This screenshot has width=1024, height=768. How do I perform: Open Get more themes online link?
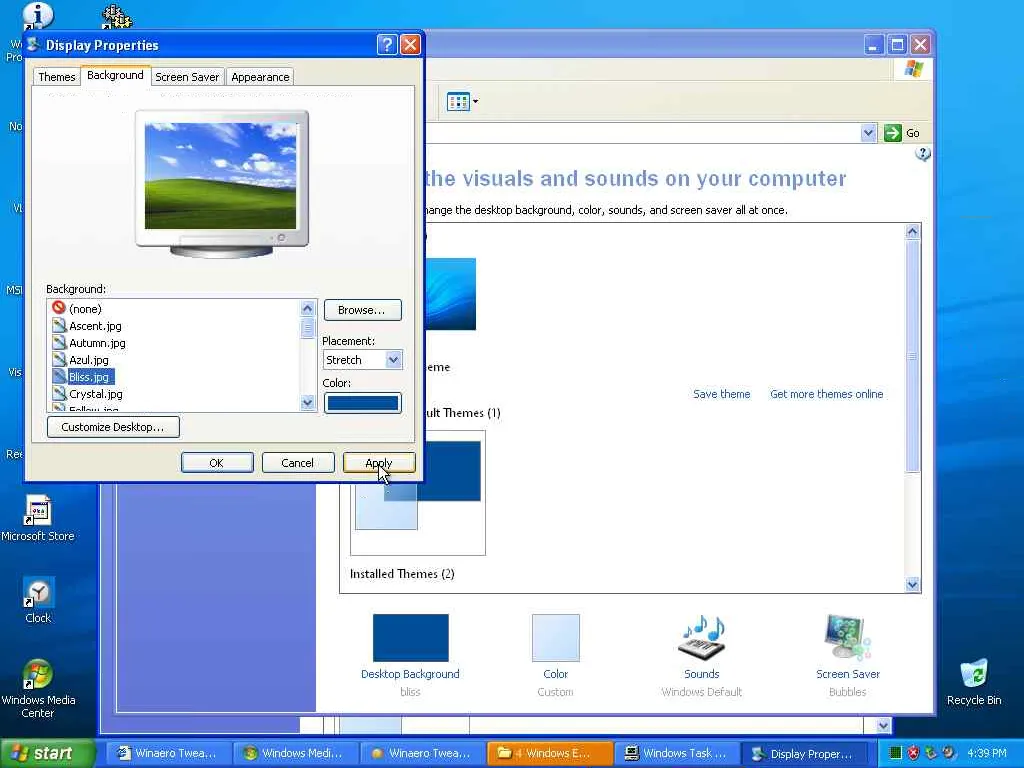[x=826, y=394]
